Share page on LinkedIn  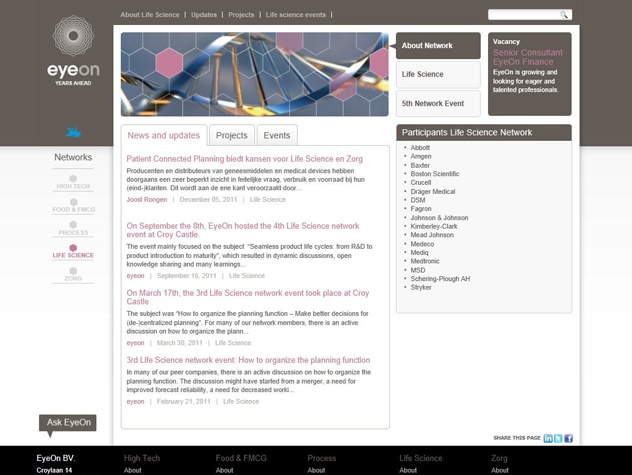coord(548,438)
